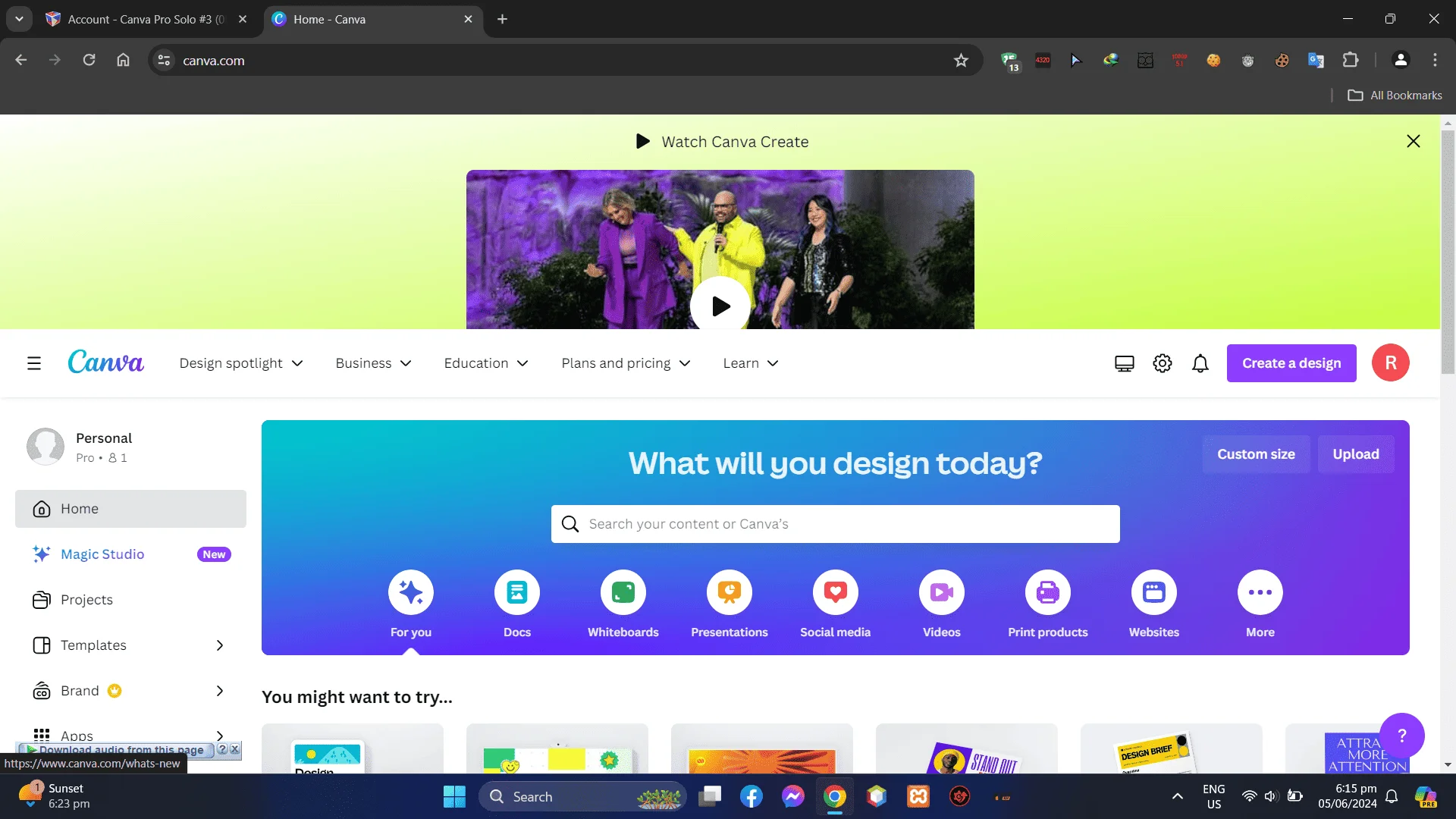Show hidden system tray icons
Image resolution: width=1456 pixels, height=819 pixels.
point(1178,796)
